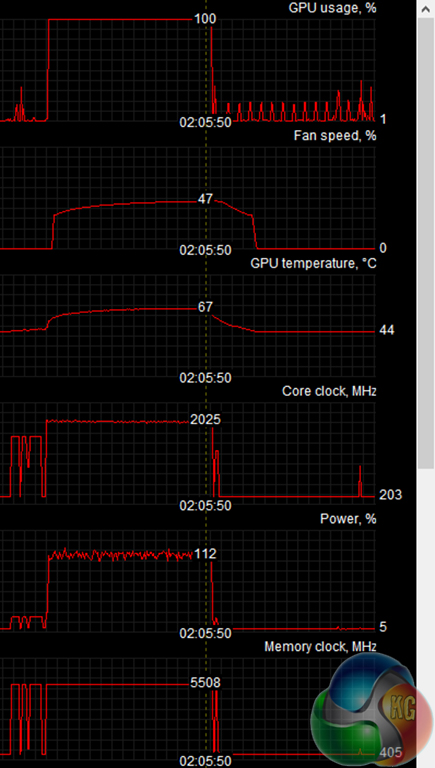Click the 100 peak value on GPU usage graph
435x768 pixels.
pos(205,19)
